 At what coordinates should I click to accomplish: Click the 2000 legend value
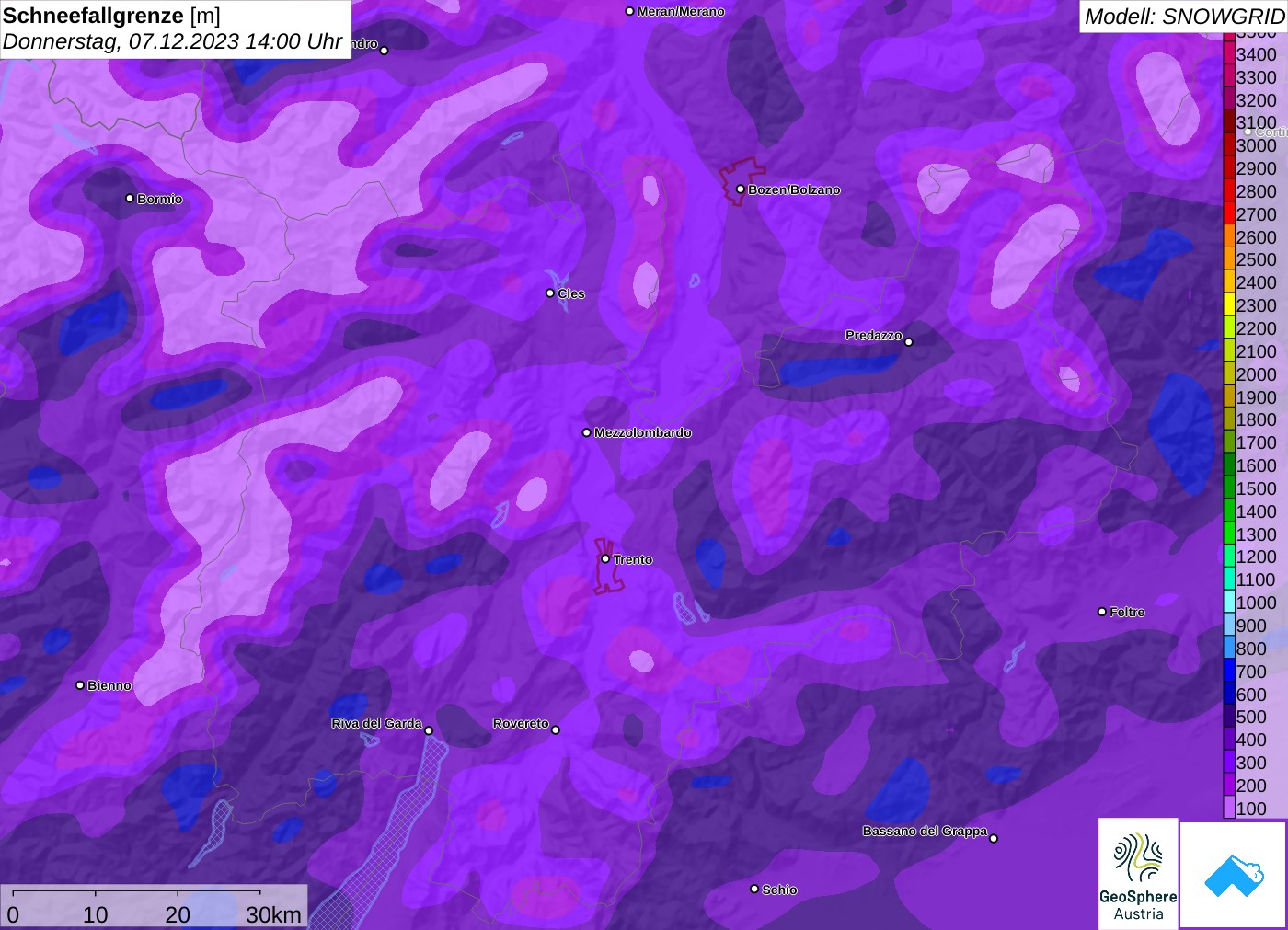(1257, 374)
